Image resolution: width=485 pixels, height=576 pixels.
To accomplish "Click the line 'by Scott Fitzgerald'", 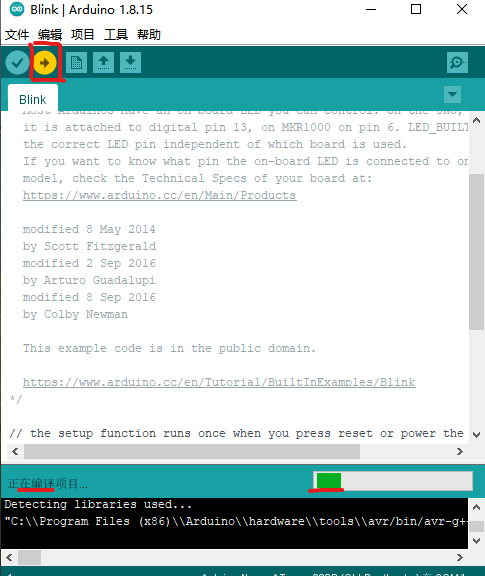I will tap(89, 246).
